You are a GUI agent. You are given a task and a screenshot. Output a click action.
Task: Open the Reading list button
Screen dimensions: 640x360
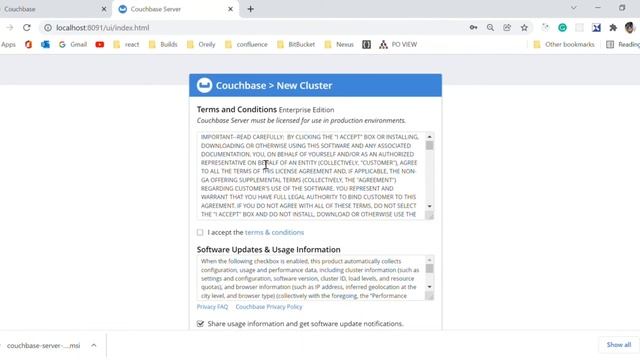(623, 44)
